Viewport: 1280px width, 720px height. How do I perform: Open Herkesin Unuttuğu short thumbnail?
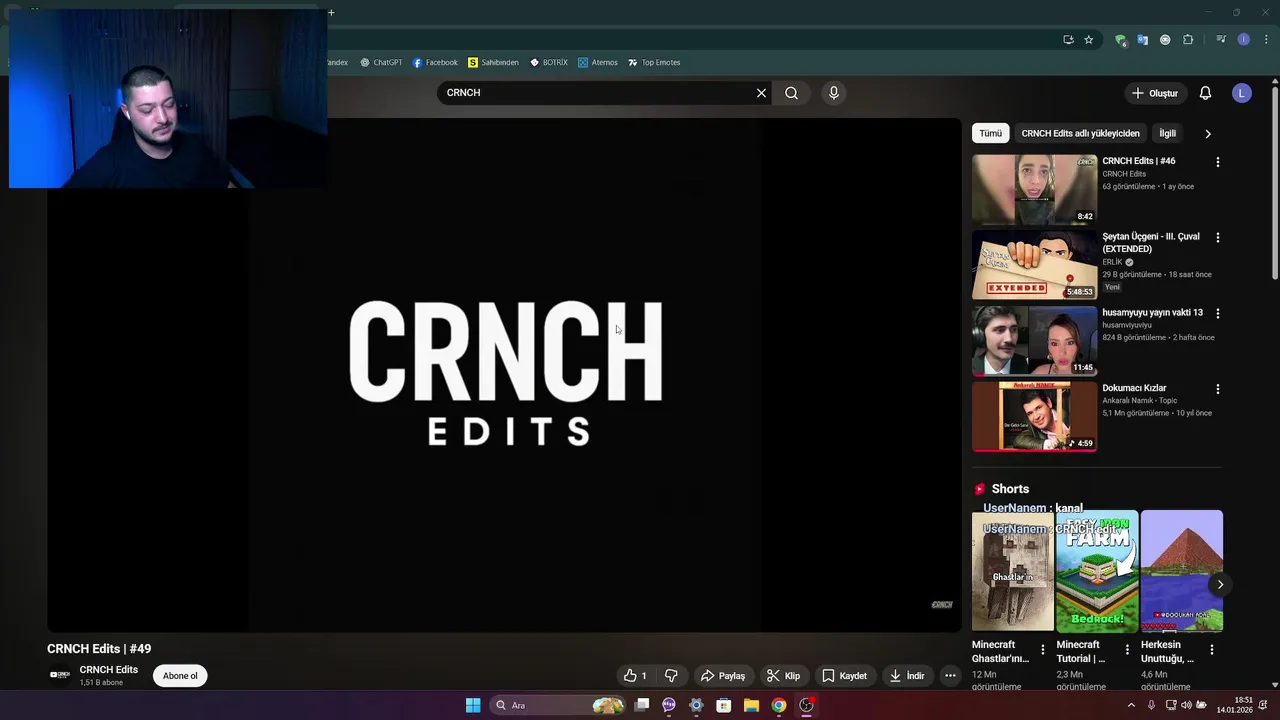click(x=1182, y=571)
